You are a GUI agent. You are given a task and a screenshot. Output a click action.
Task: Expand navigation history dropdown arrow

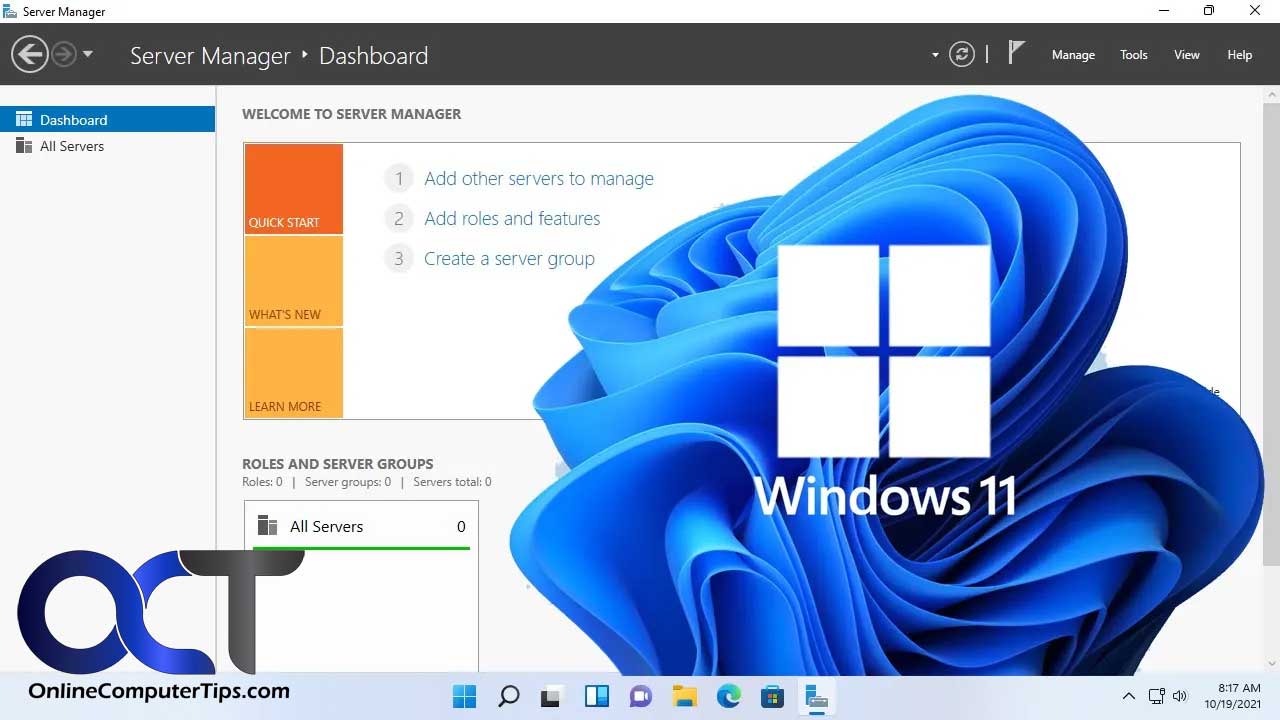click(88, 54)
